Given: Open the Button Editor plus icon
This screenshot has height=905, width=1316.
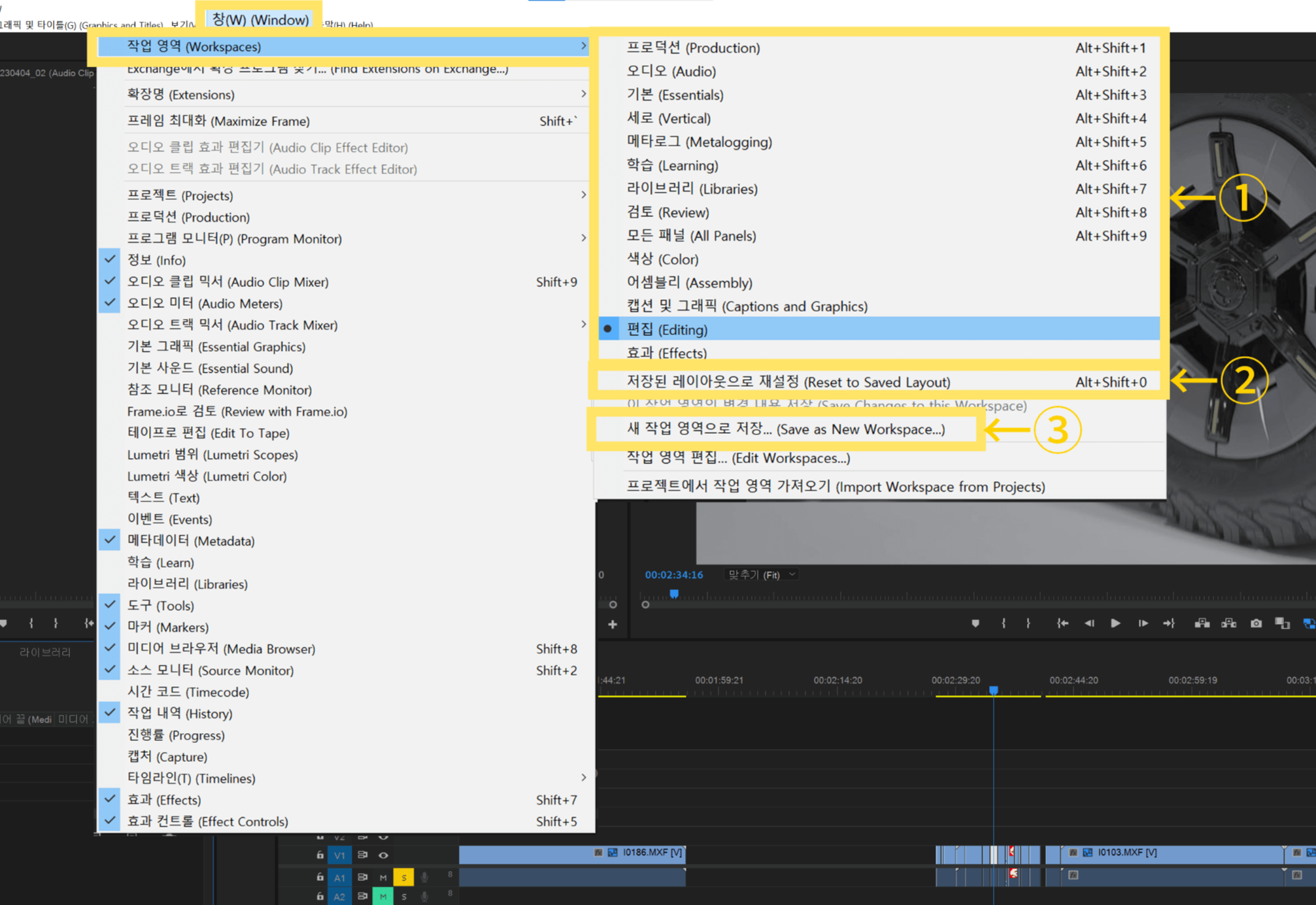Looking at the screenshot, I should 613,625.
